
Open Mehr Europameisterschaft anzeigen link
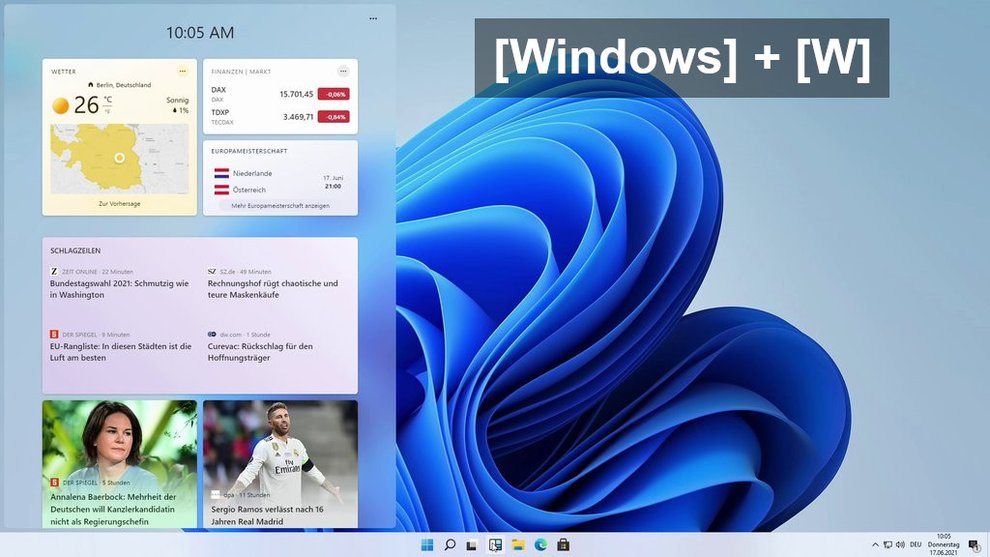coord(280,206)
